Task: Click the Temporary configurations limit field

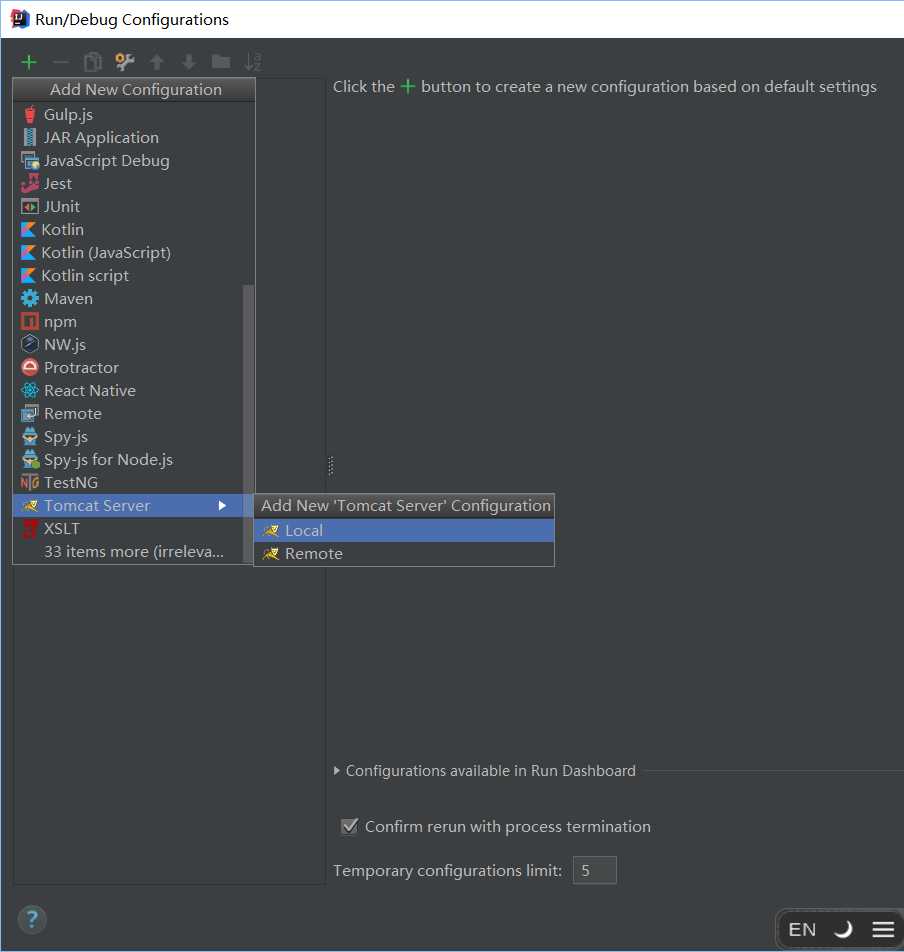Action: 594,870
